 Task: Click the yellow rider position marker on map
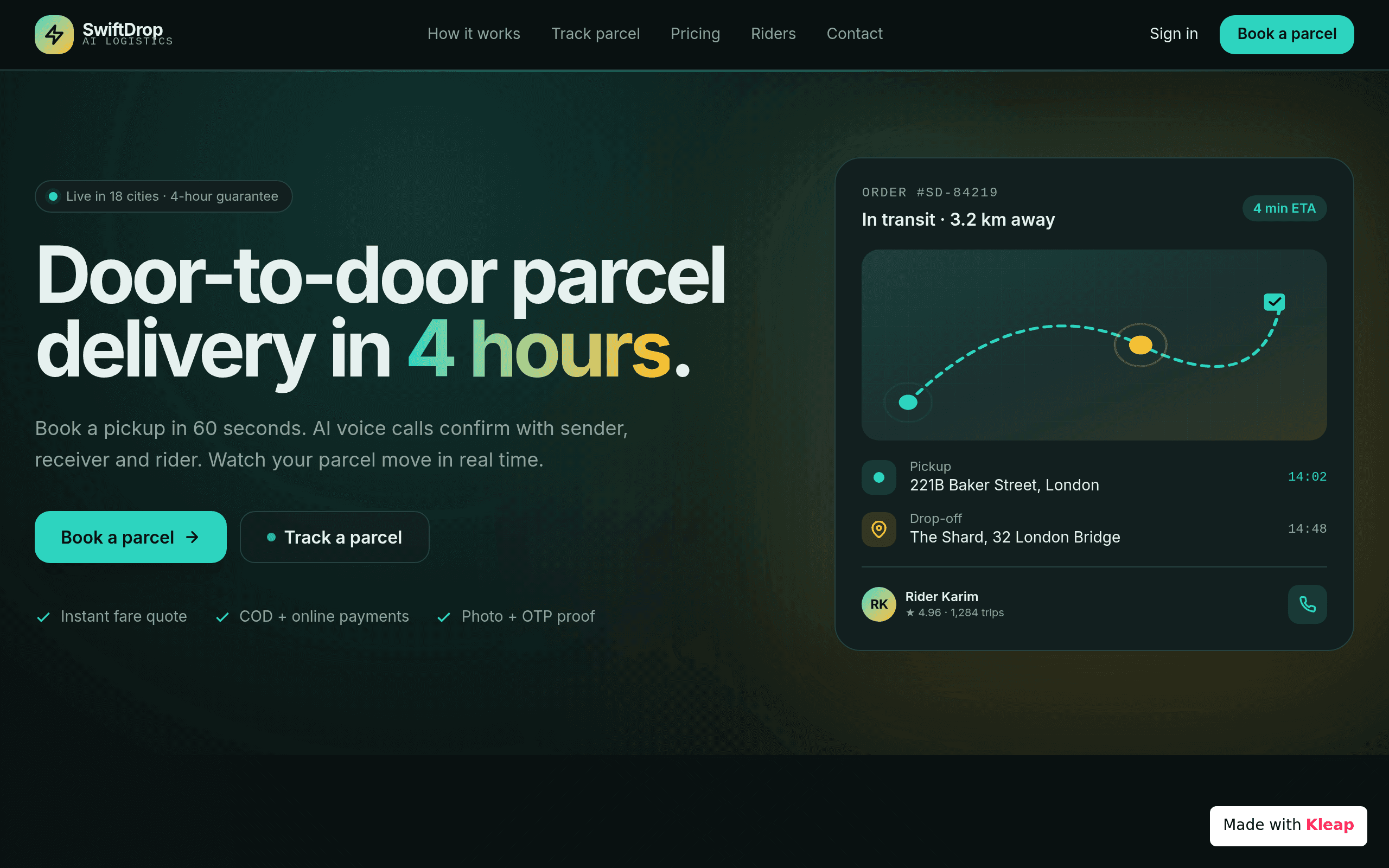pyautogui.click(x=1140, y=344)
